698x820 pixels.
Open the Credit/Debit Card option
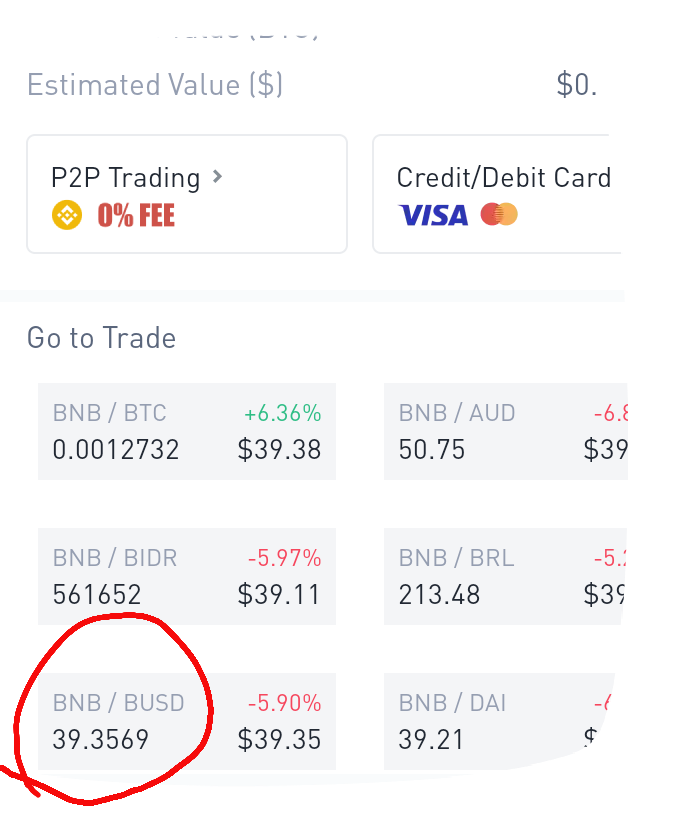pyautogui.click(x=497, y=194)
